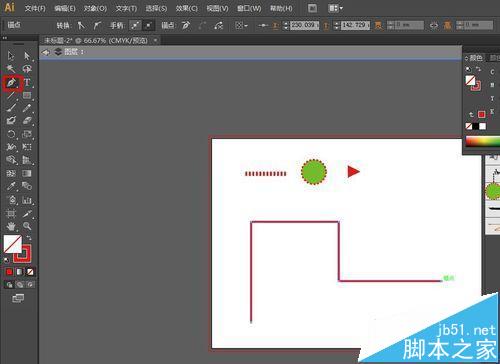Select the Mesh tool
500x364 pixels.
[x=11, y=173]
